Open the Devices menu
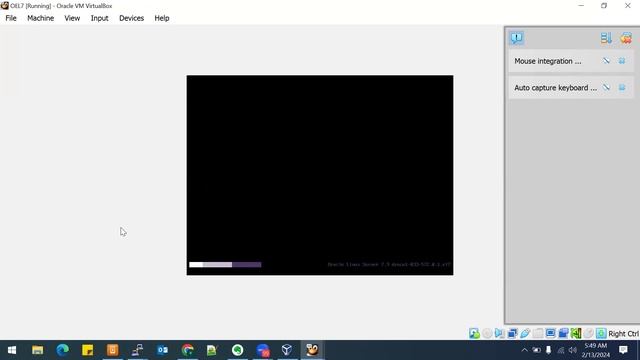 (131, 18)
